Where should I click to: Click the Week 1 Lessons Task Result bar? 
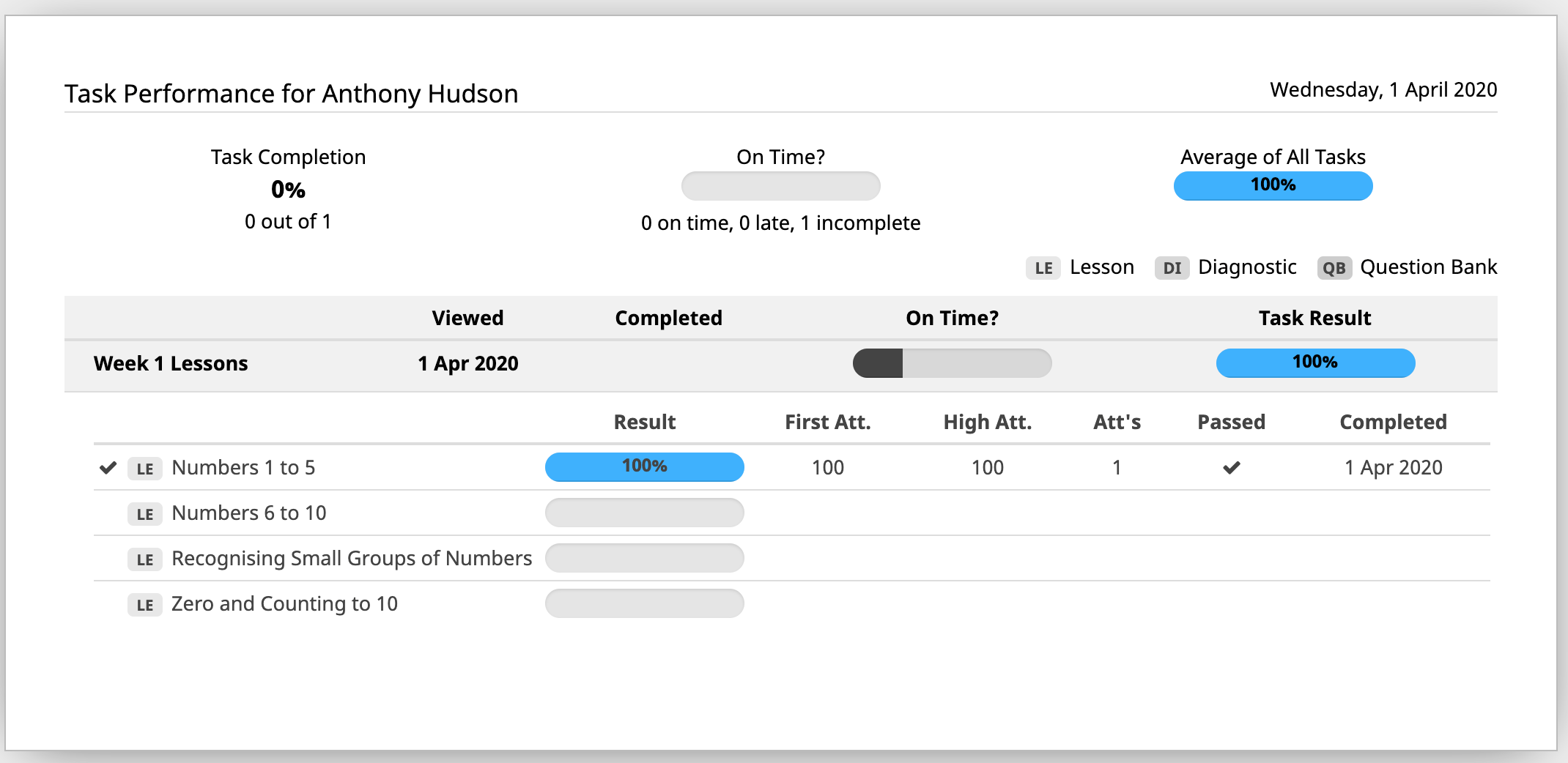[1315, 363]
